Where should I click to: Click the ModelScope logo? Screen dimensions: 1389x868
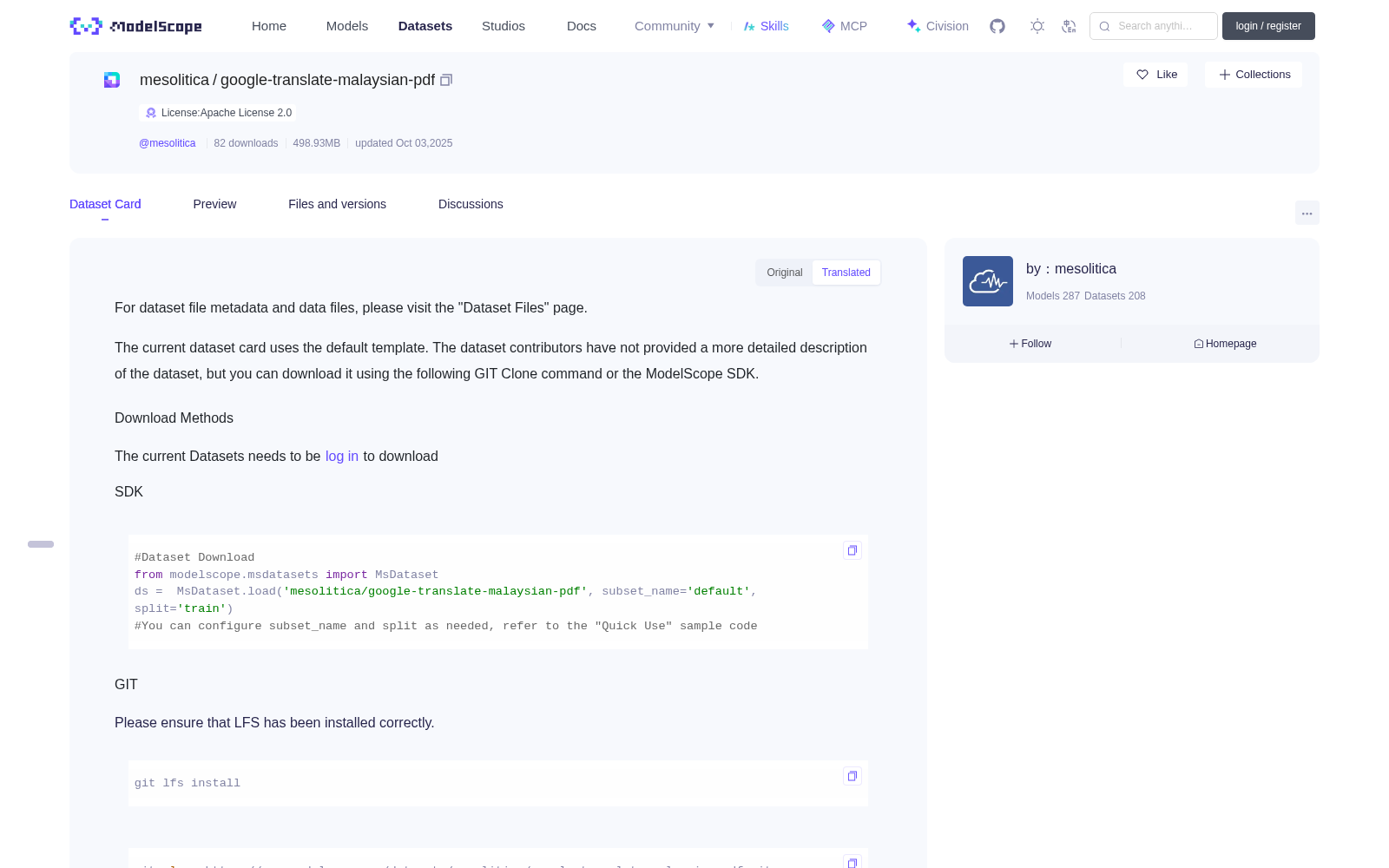coord(136,26)
